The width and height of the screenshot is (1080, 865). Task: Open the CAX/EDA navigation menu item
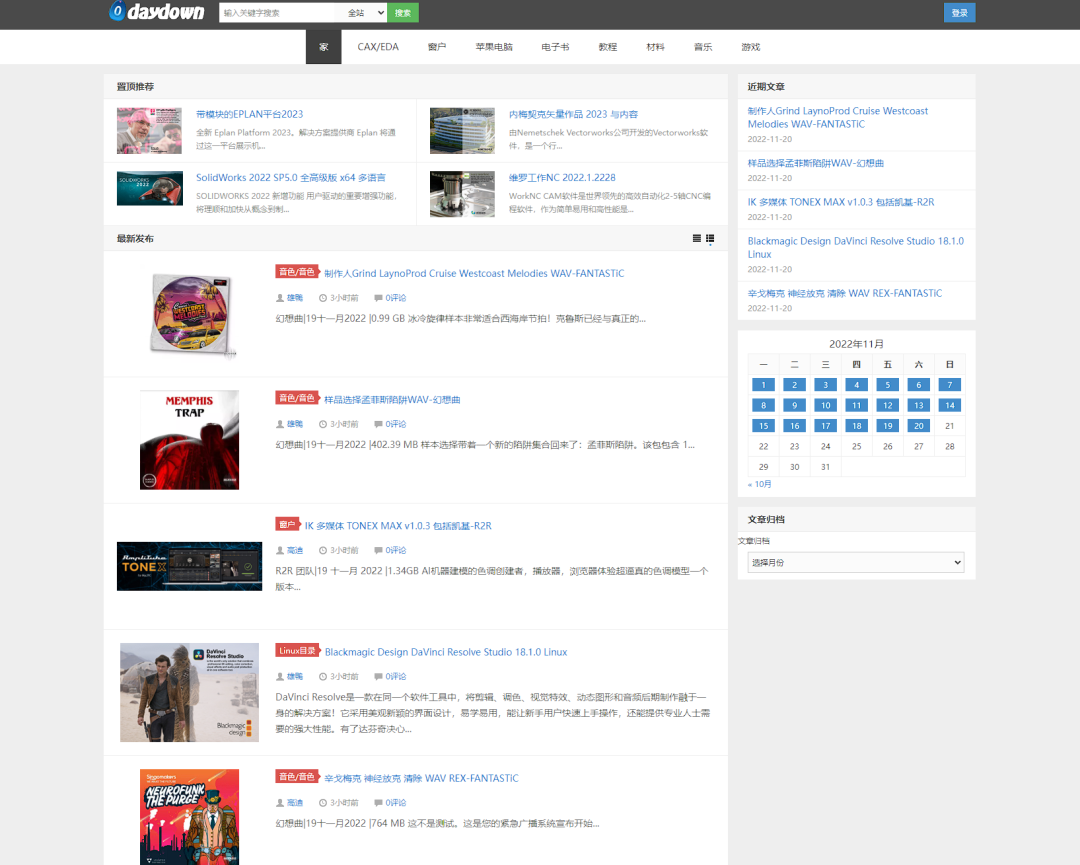(378, 47)
